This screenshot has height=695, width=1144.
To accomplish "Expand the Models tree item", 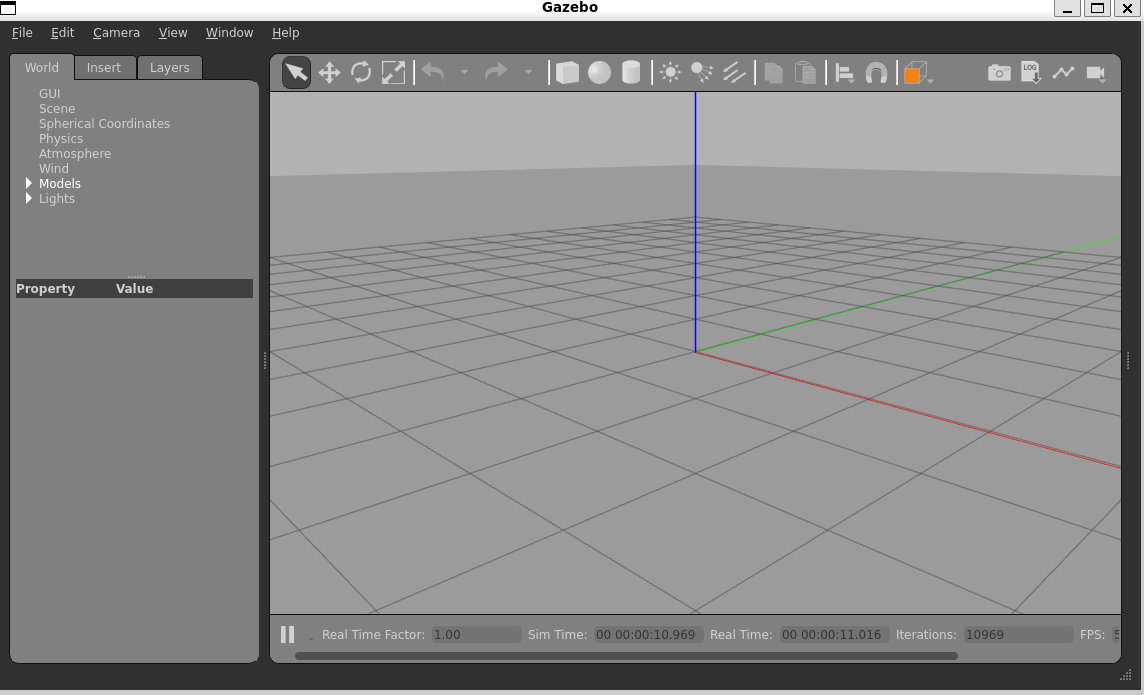I will [29, 184].
